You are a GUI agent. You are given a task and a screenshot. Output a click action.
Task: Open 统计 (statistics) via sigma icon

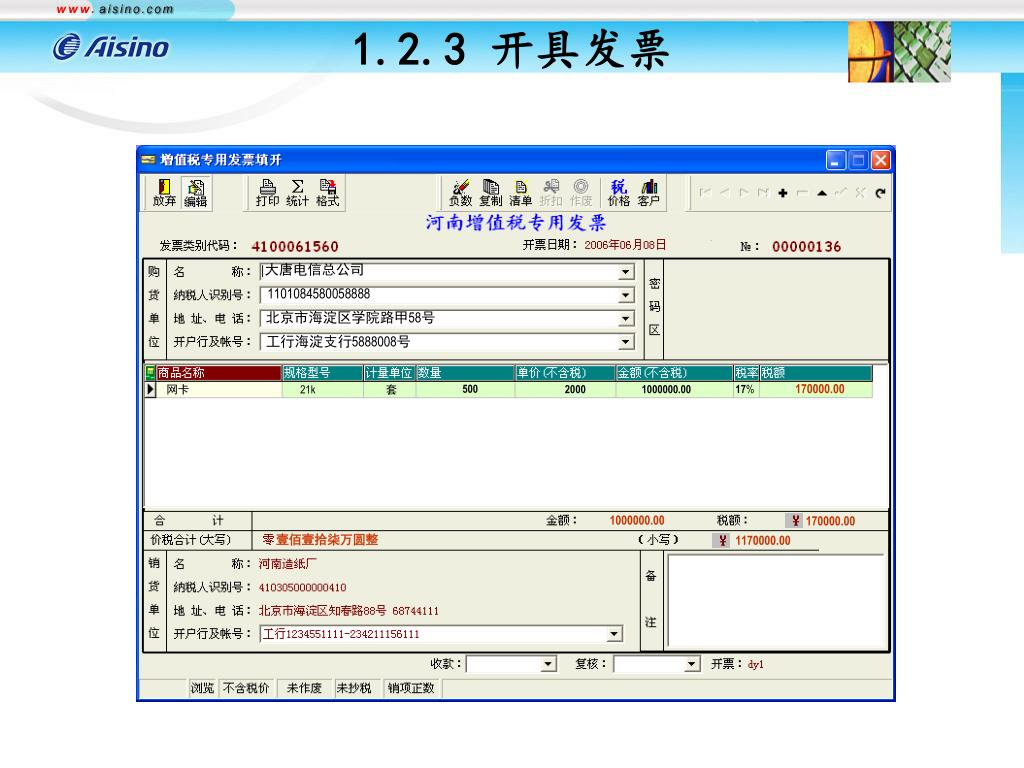click(x=297, y=193)
